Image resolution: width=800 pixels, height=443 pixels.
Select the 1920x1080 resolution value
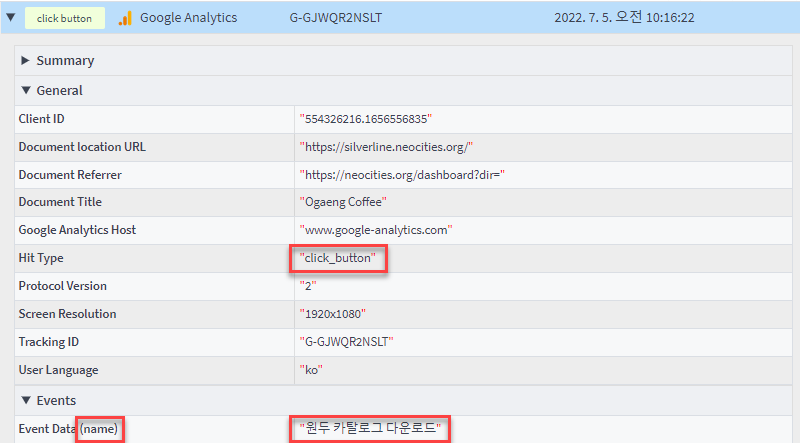[333, 314]
